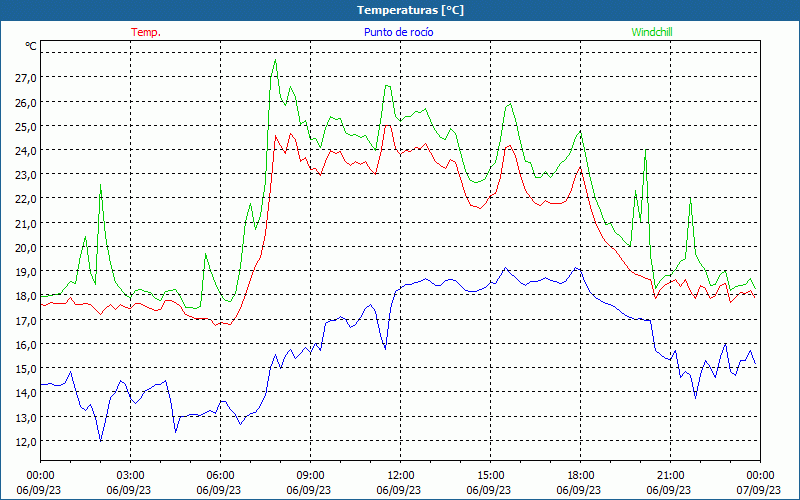
Task: Click the 12:00 time axis label
Action: point(401,476)
